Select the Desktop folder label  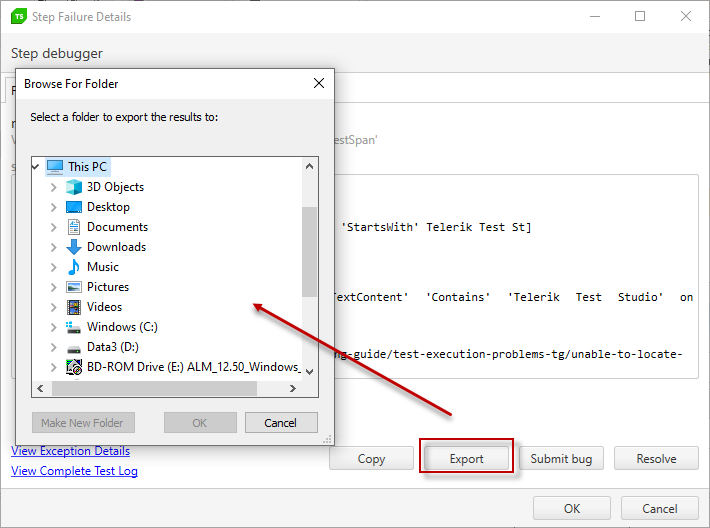point(108,207)
